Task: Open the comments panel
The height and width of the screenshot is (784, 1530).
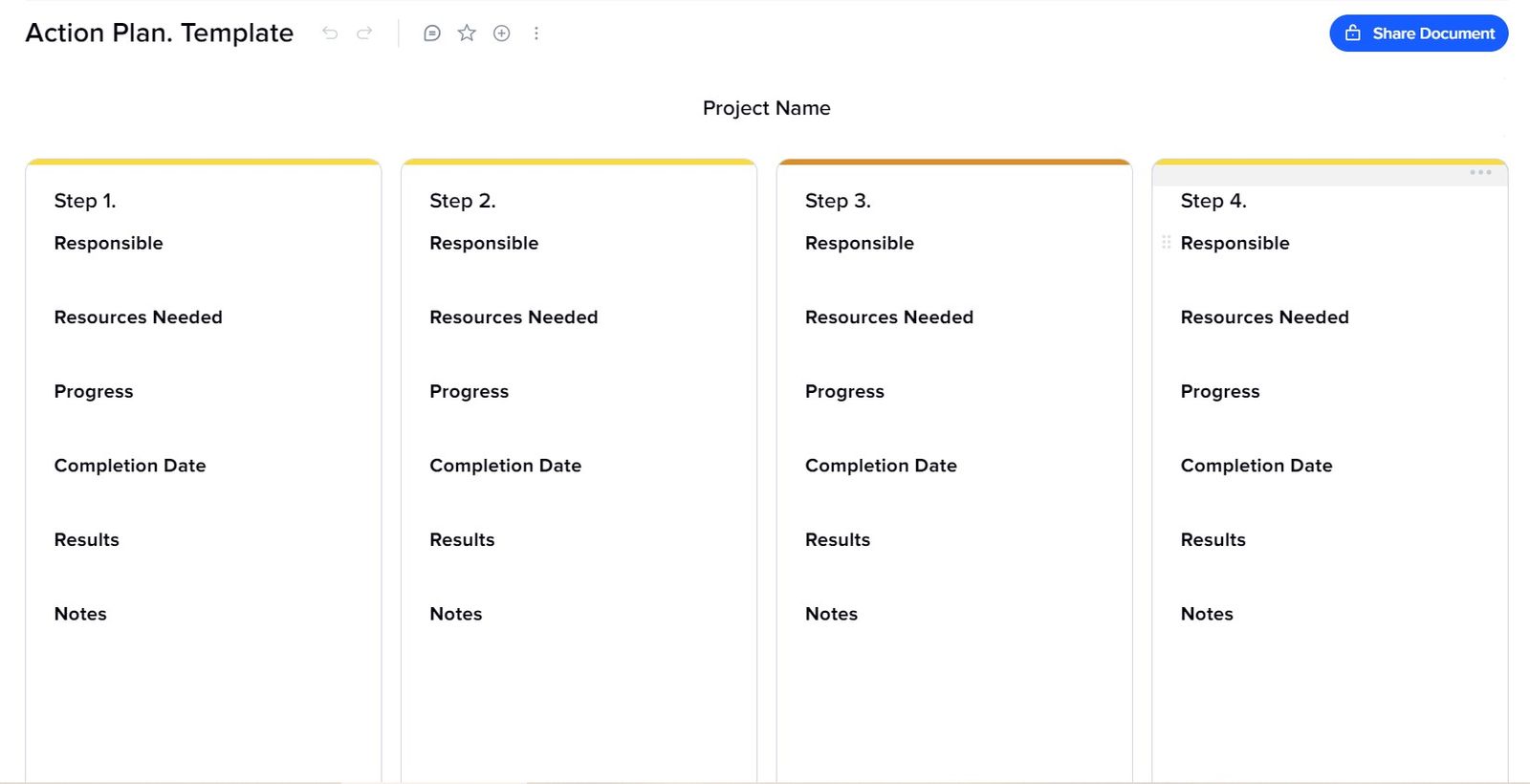Action: (432, 33)
